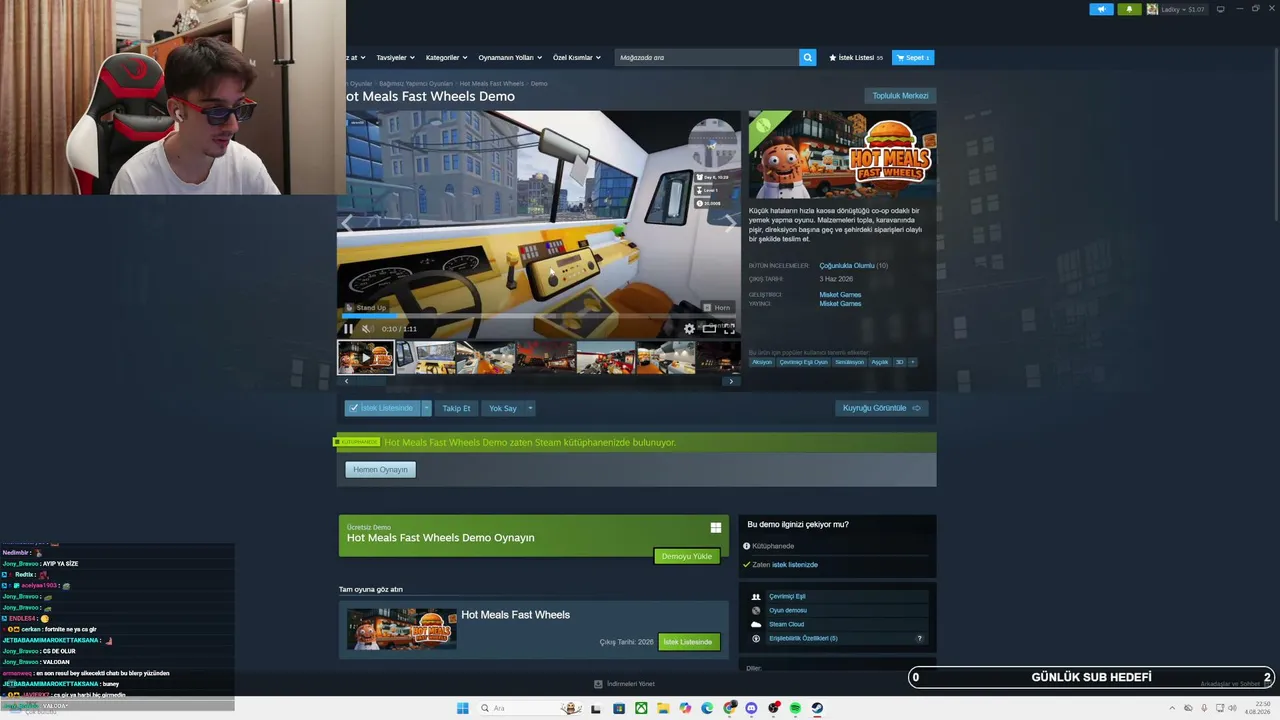Go to next media in the trailer viewer
This screenshot has width=1280, height=720.
click(730, 223)
